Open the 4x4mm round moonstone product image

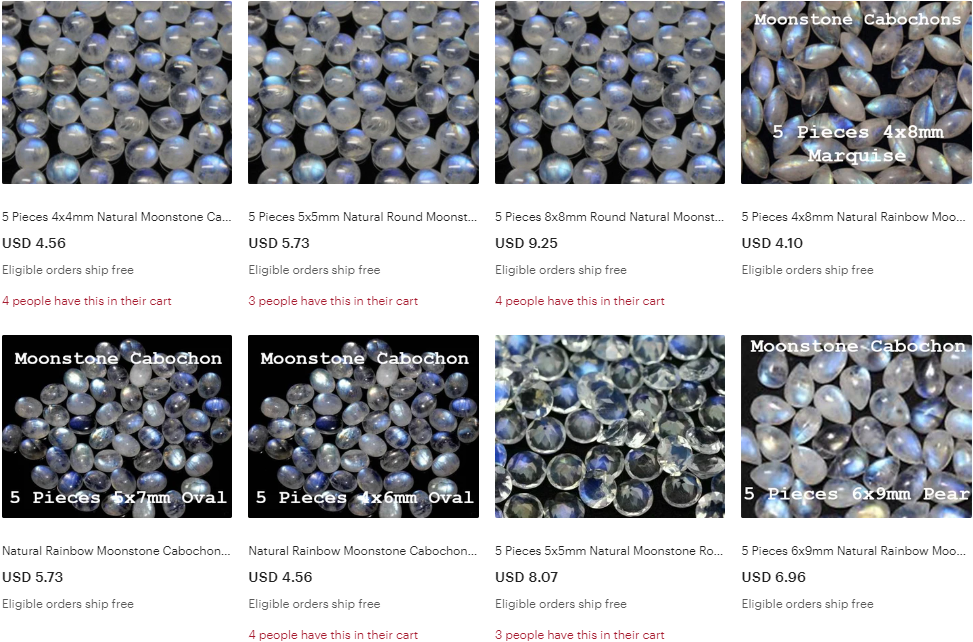117,92
